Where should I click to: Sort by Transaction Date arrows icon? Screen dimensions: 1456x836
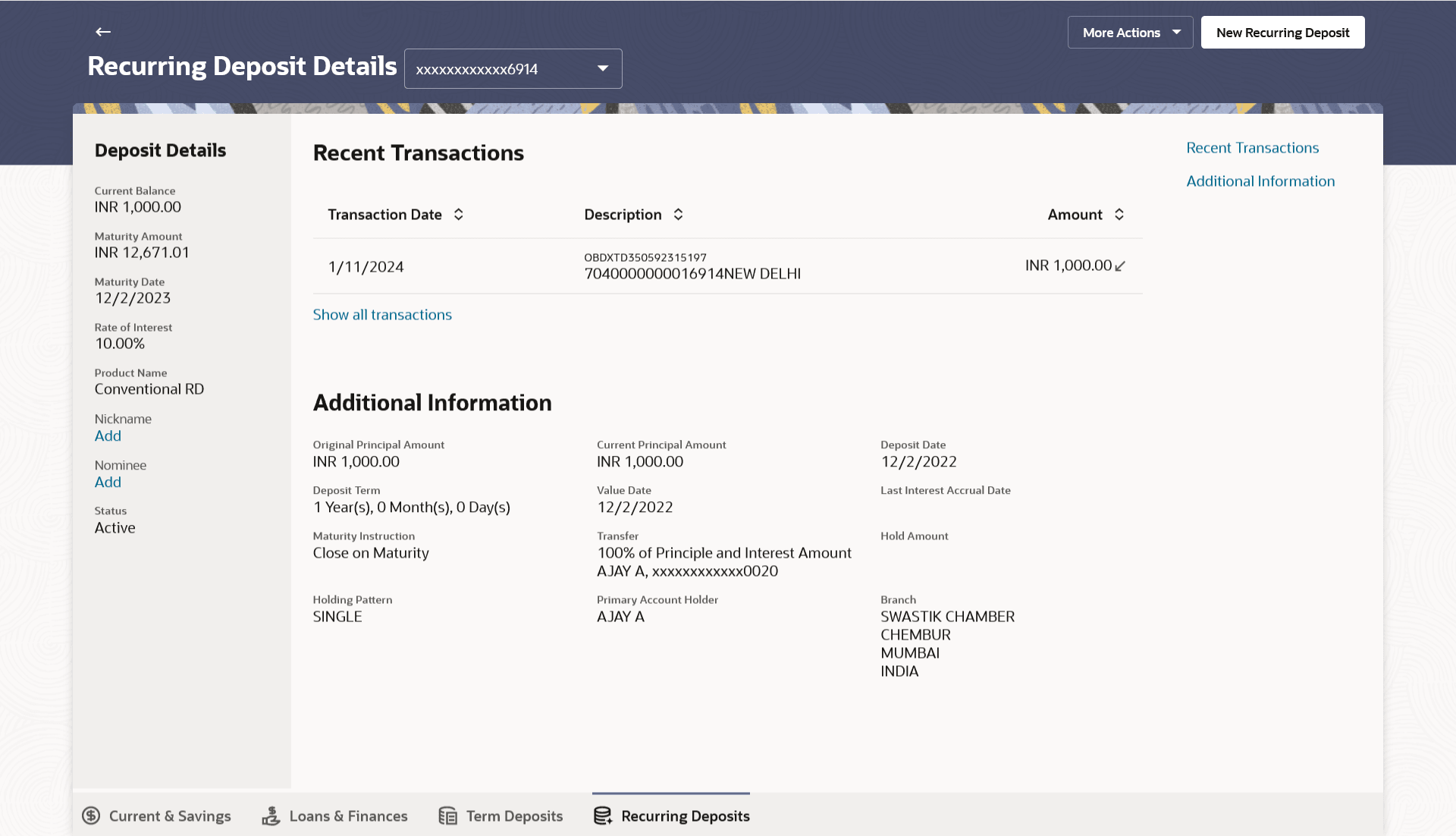pos(459,215)
